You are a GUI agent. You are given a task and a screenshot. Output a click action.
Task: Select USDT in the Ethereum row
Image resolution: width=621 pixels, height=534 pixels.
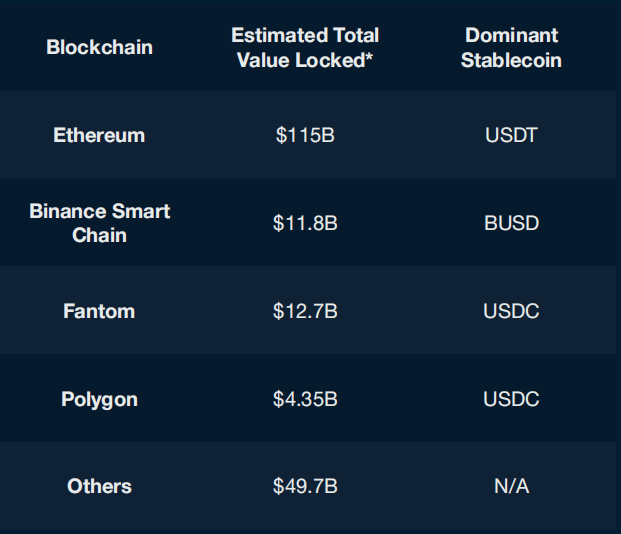511,135
